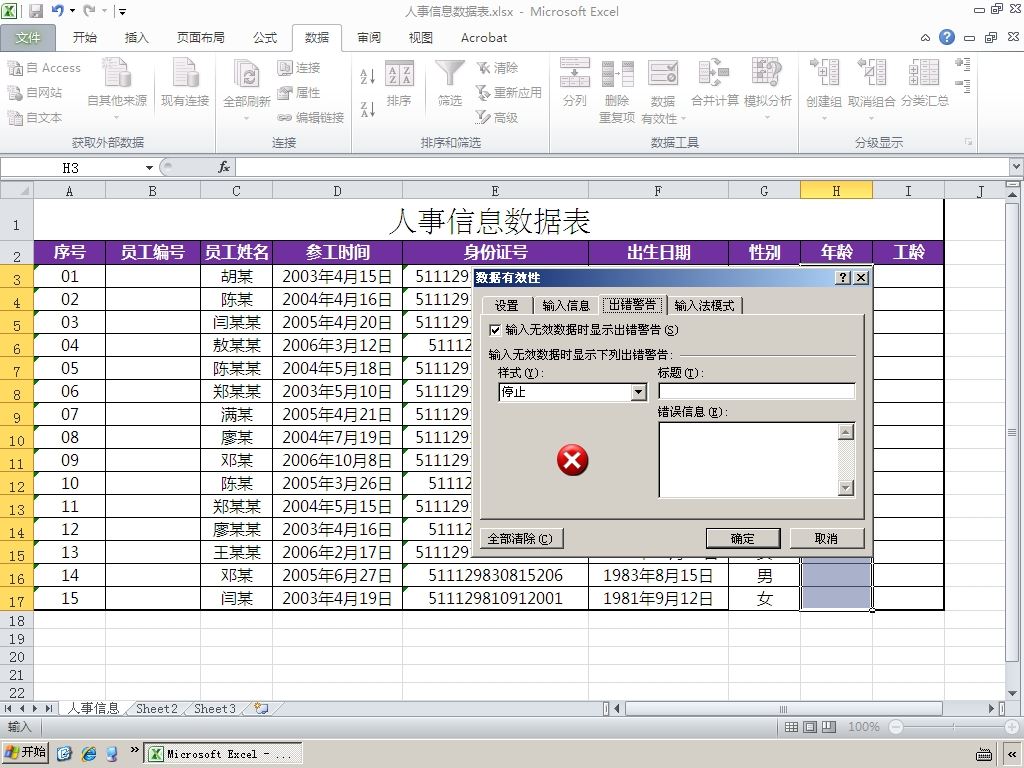Screen dimensions: 1024x768
Task: Switch to the Insert (插入) ribbon tab
Action: (x=136, y=38)
